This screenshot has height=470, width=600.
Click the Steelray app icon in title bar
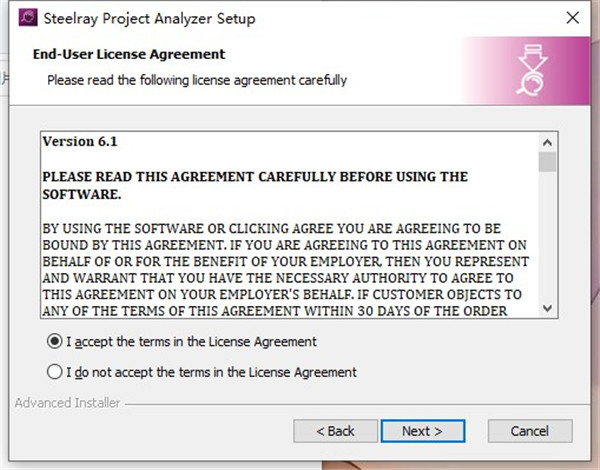28,18
